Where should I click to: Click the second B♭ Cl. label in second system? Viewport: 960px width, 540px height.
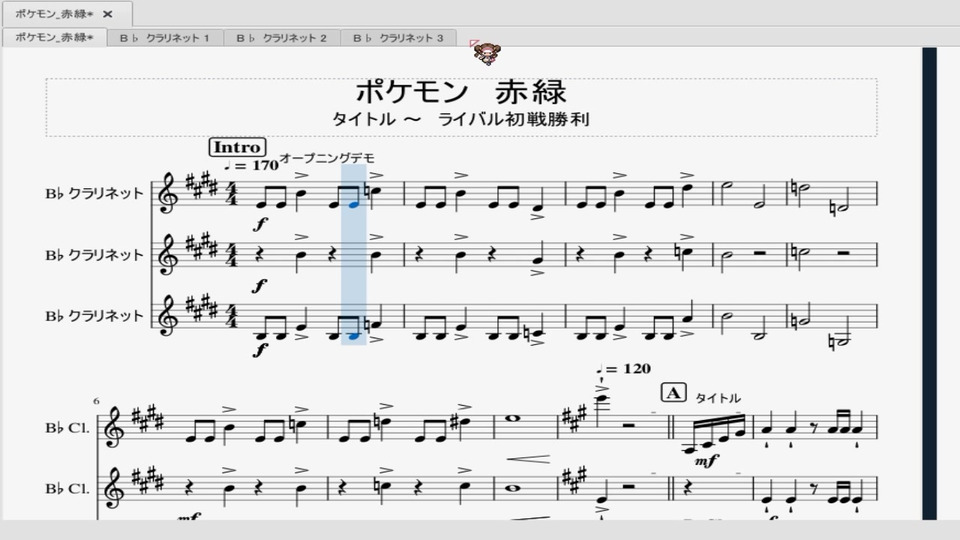point(67,489)
